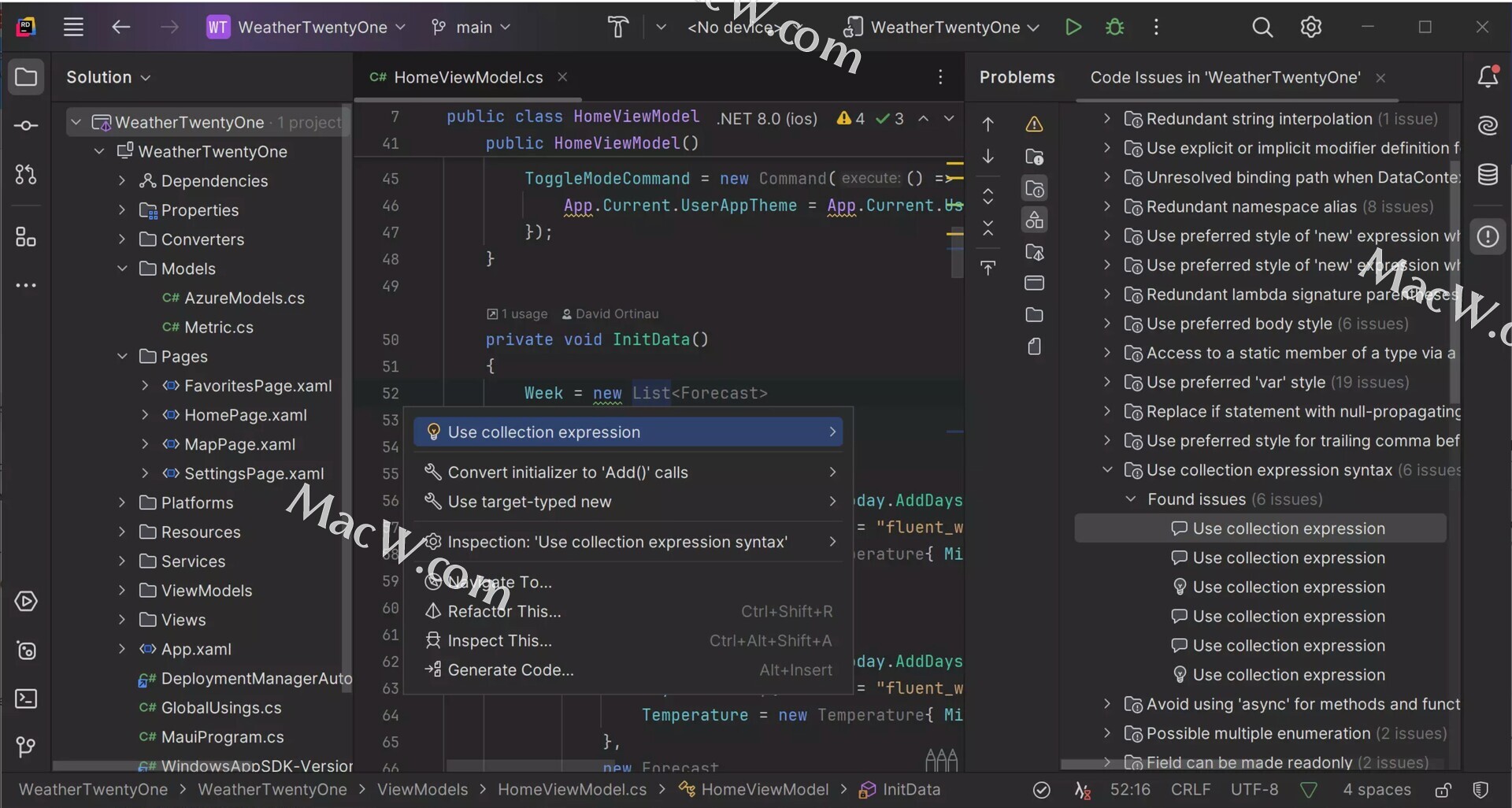1512x808 pixels.
Task: Open Search Everywhere magnifier icon
Action: 1262,28
